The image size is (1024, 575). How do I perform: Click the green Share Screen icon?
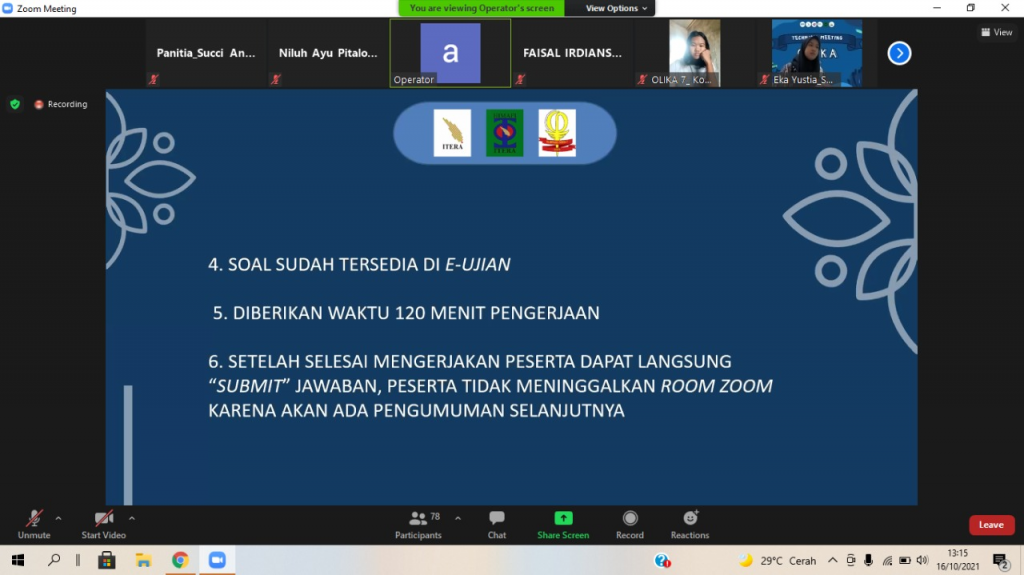click(x=563, y=518)
